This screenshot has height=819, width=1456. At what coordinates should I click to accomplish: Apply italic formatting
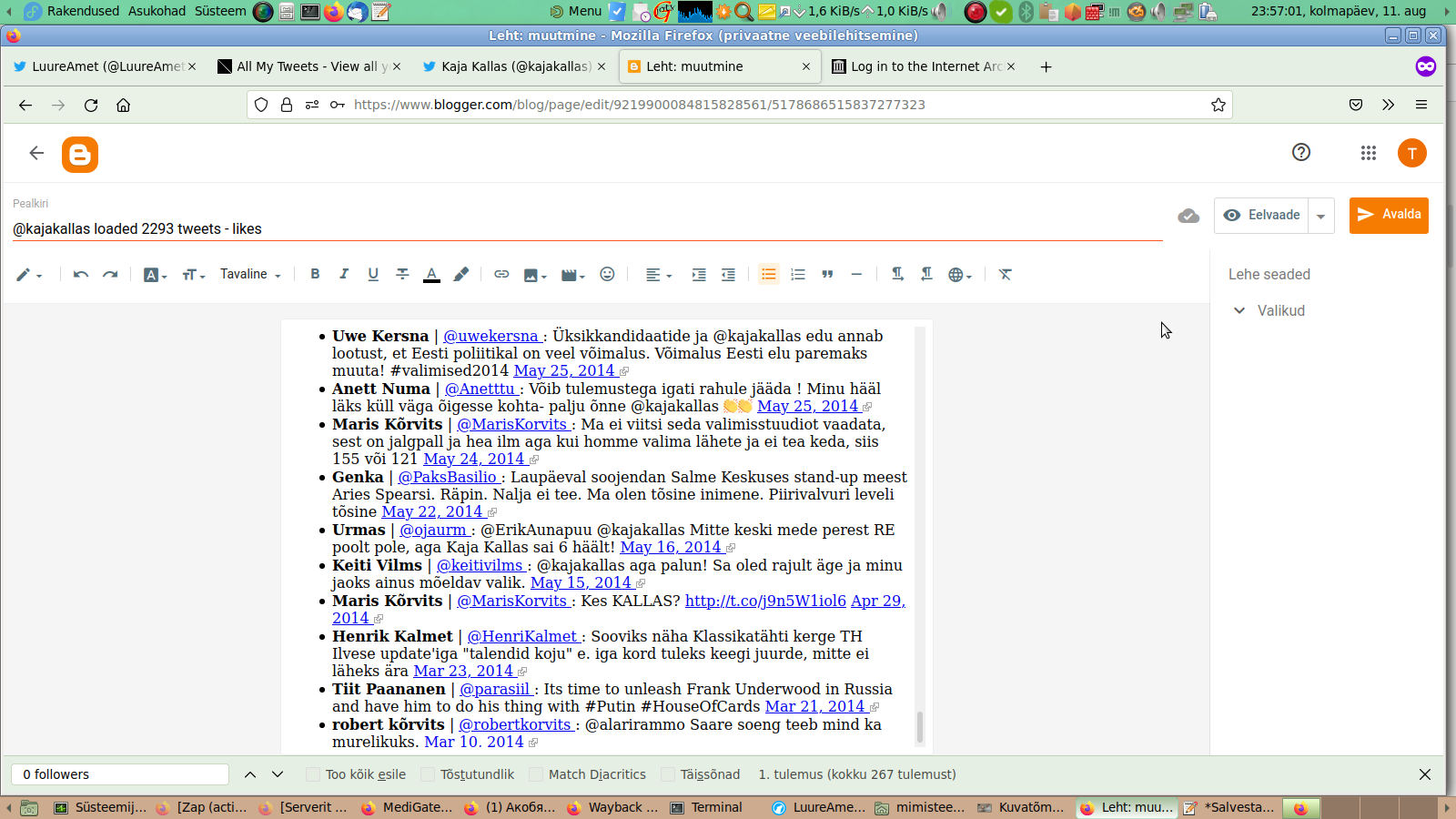[344, 274]
